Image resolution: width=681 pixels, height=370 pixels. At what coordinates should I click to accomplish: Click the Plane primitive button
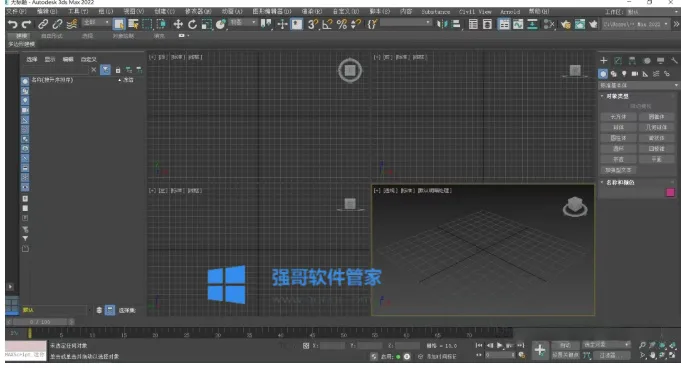coord(656,159)
